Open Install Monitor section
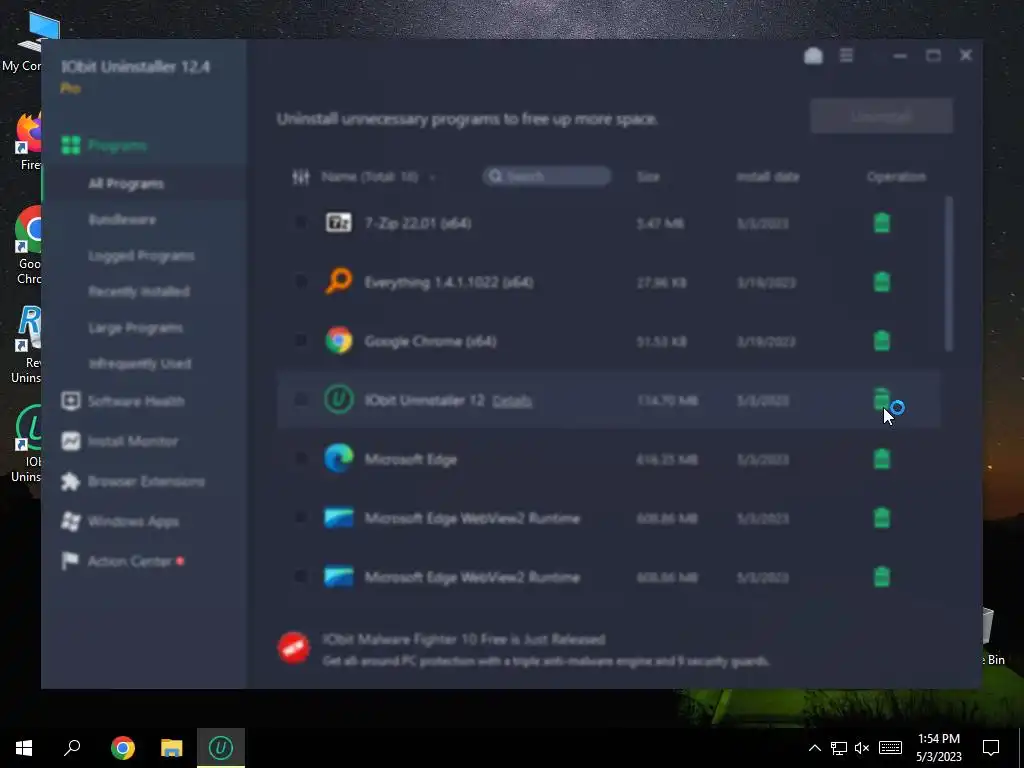1024x768 pixels. (120, 441)
